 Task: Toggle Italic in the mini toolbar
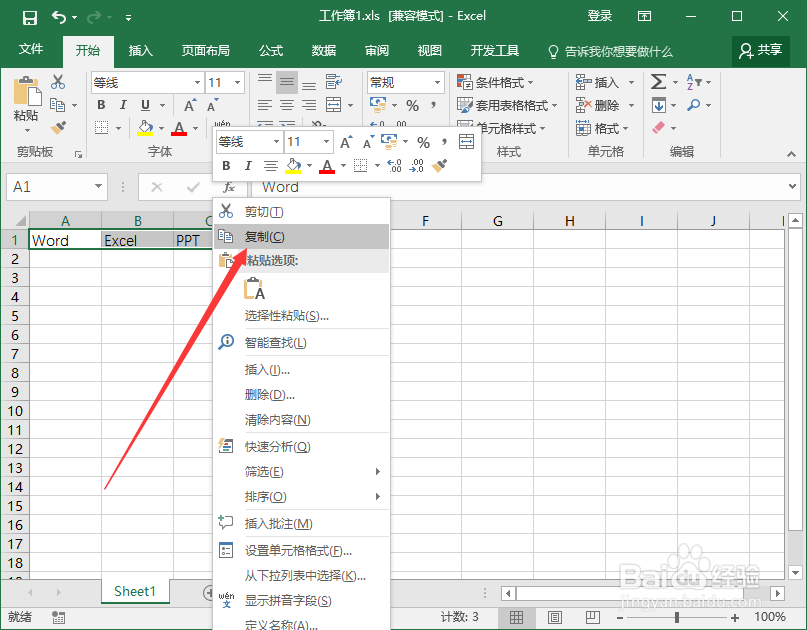pyautogui.click(x=248, y=166)
